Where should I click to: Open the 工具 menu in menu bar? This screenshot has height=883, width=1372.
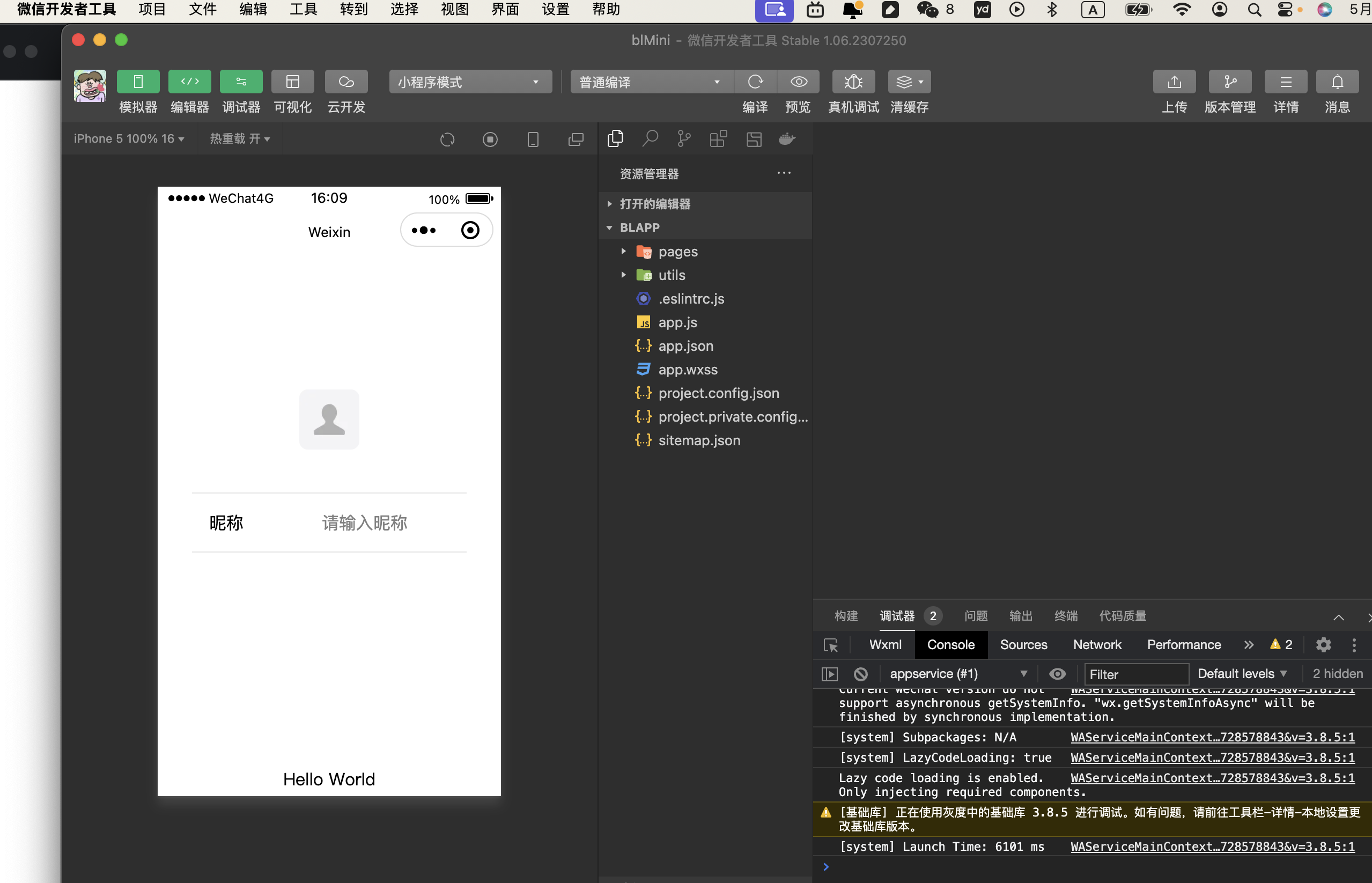(303, 10)
